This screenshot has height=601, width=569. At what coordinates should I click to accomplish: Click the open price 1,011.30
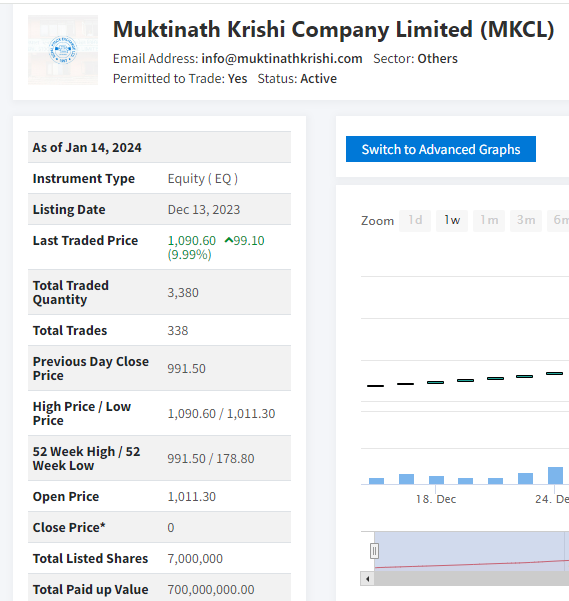click(192, 497)
